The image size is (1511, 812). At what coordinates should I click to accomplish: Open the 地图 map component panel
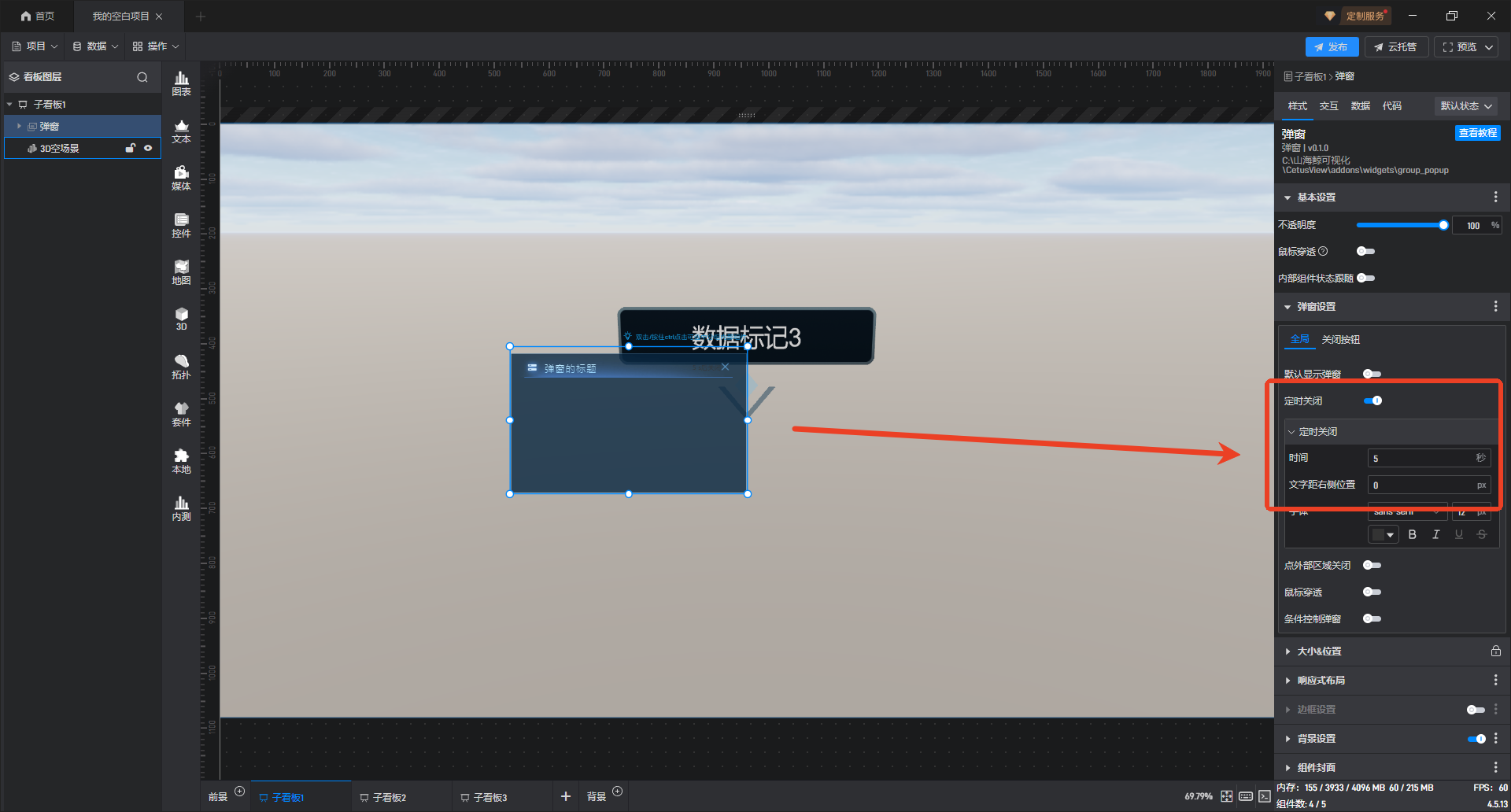pos(181,272)
